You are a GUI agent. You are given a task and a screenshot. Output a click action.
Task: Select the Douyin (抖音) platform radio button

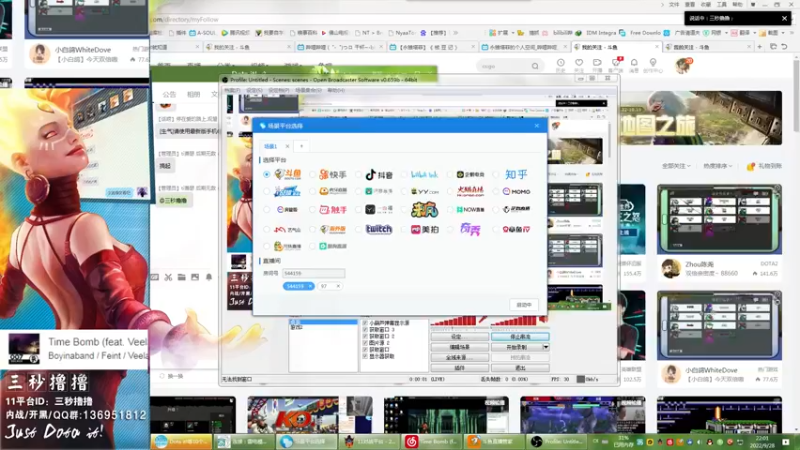(358, 174)
